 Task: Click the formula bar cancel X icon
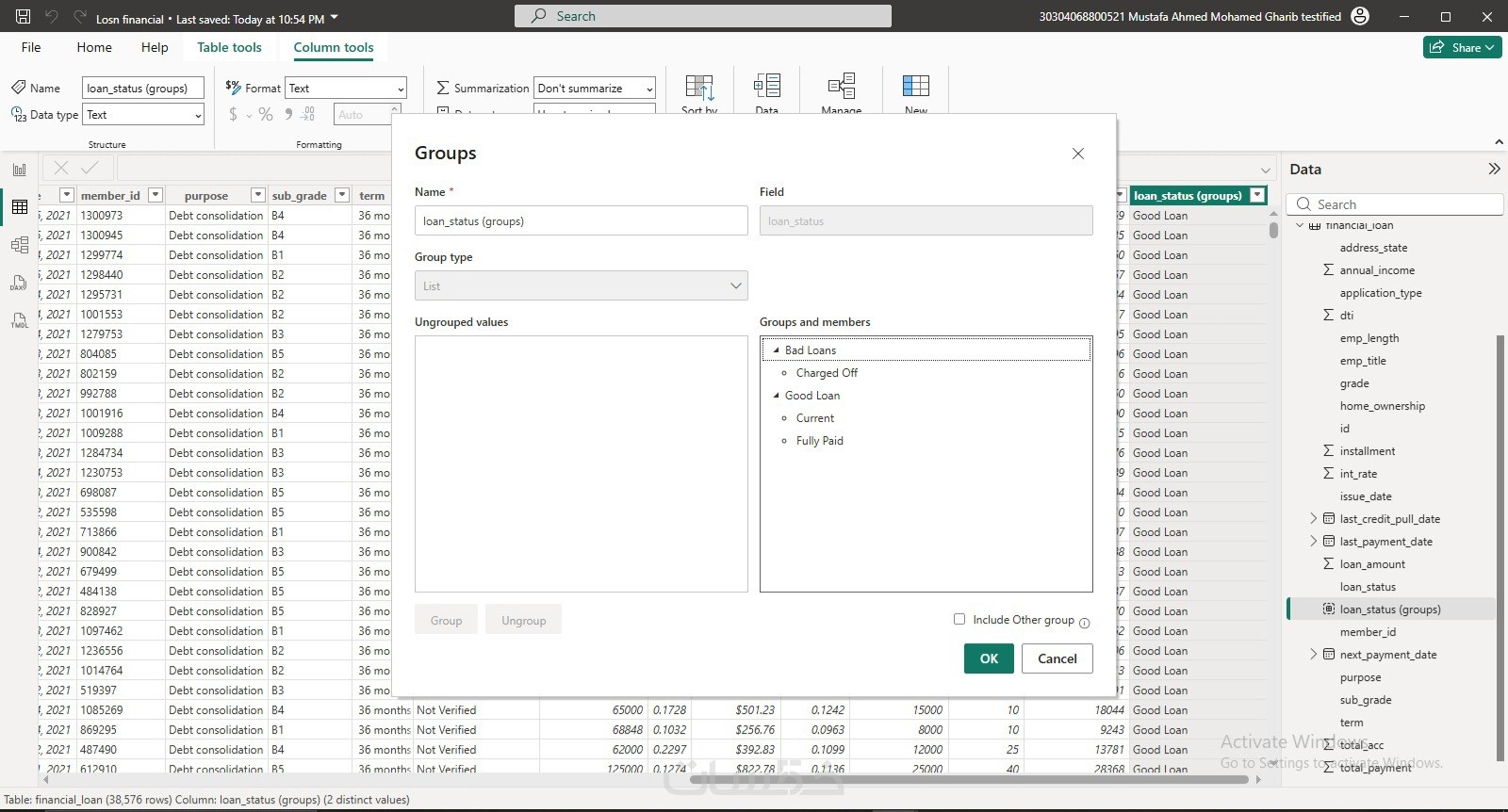[x=61, y=168]
